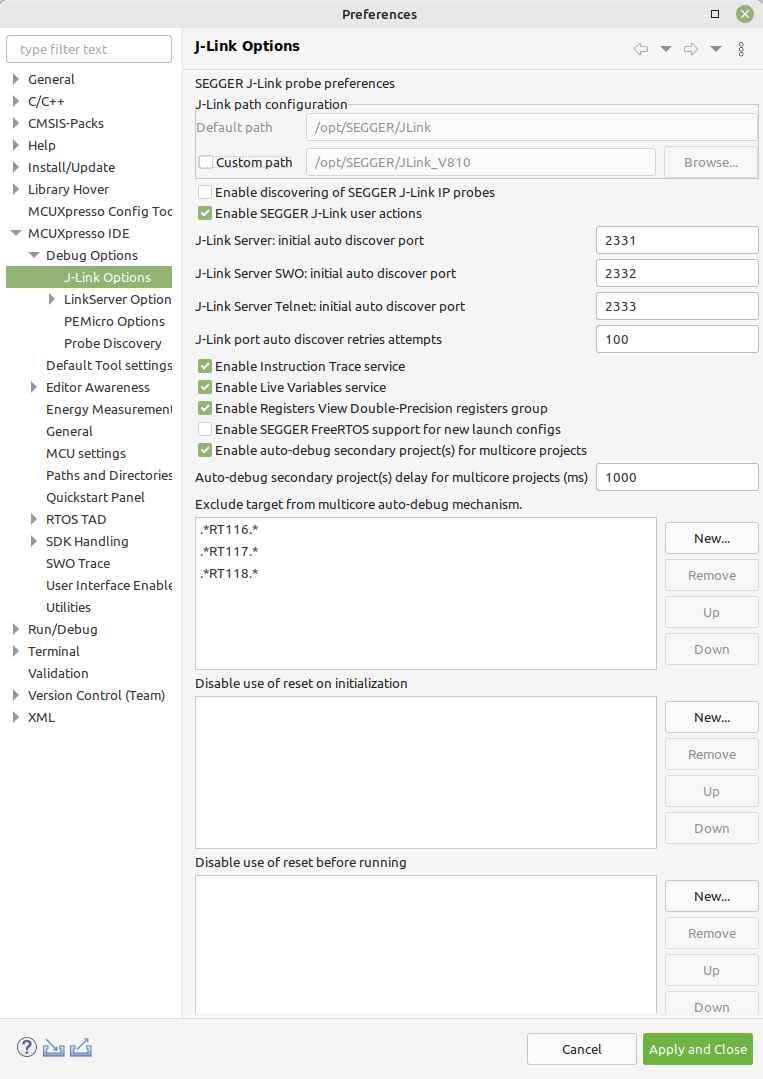Click the J-Link Server port field
This screenshot has width=763, height=1079.
[x=677, y=240]
